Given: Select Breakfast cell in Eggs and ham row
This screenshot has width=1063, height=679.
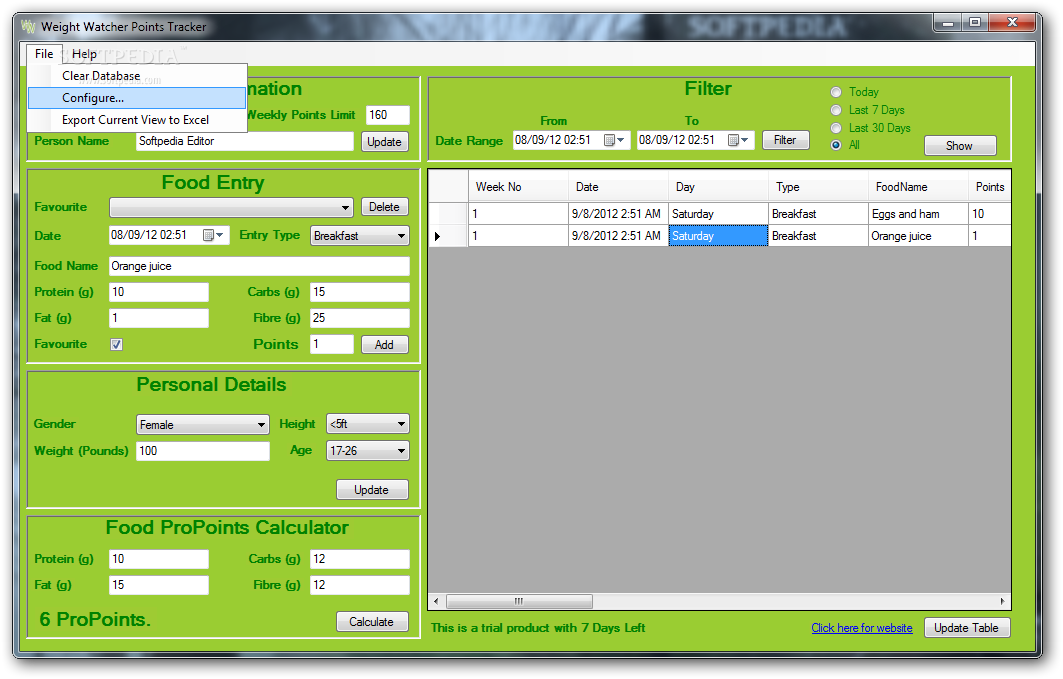Looking at the screenshot, I should (x=818, y=213).
